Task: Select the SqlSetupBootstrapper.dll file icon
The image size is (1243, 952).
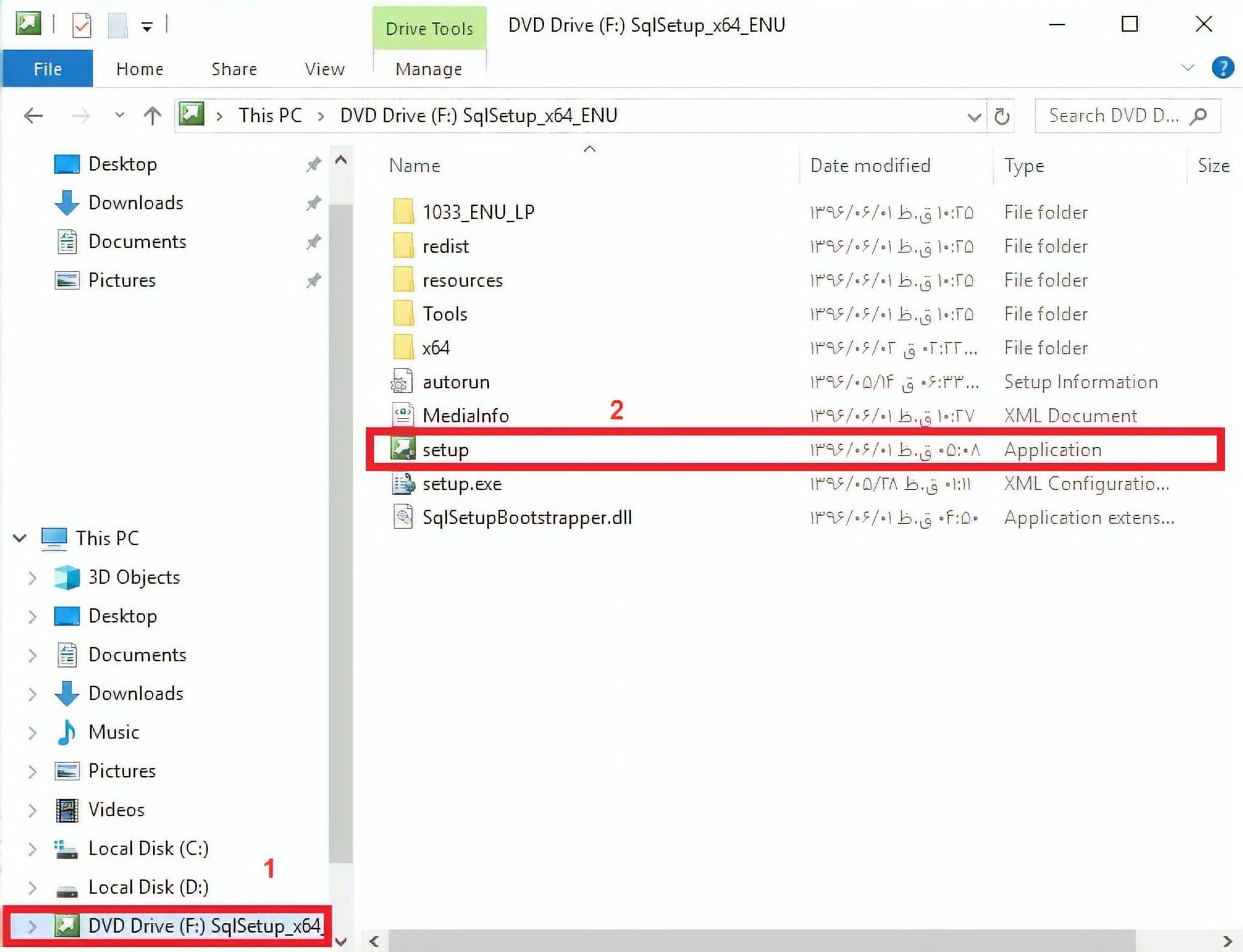Action: tap(403, 518)
